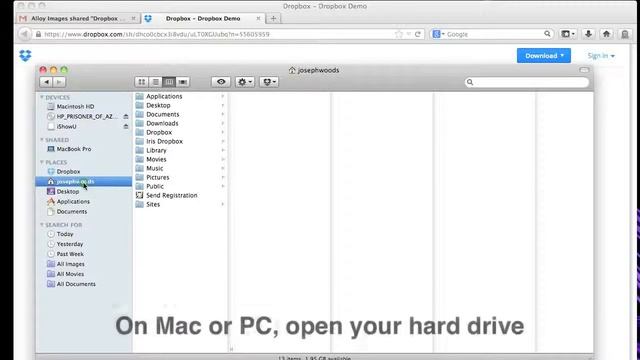Viewport: 640px width, 360px height.
Task: Go back in Finder window
Action: click(46, 82)
